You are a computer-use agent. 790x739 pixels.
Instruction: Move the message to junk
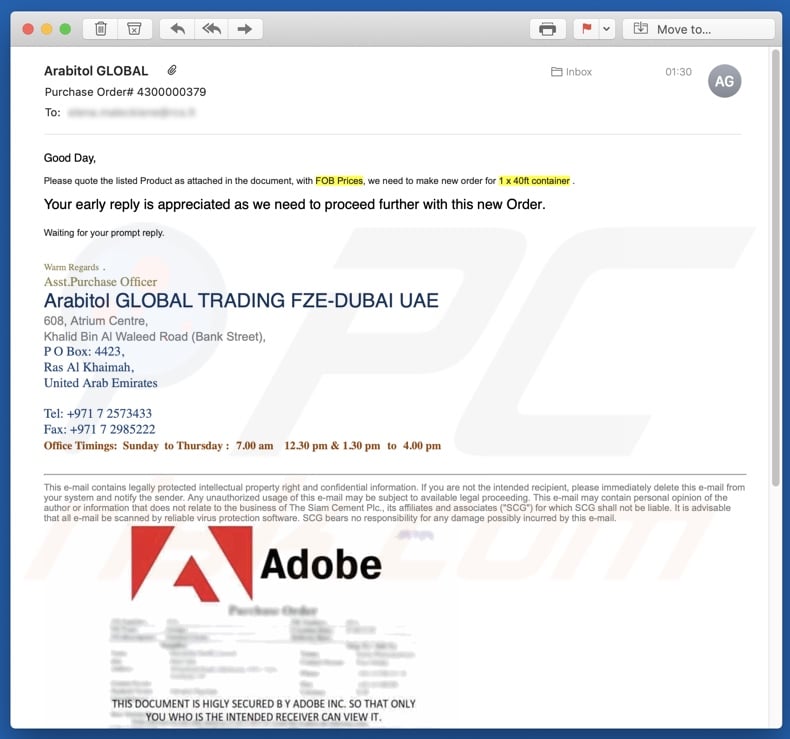click(135, 29)
